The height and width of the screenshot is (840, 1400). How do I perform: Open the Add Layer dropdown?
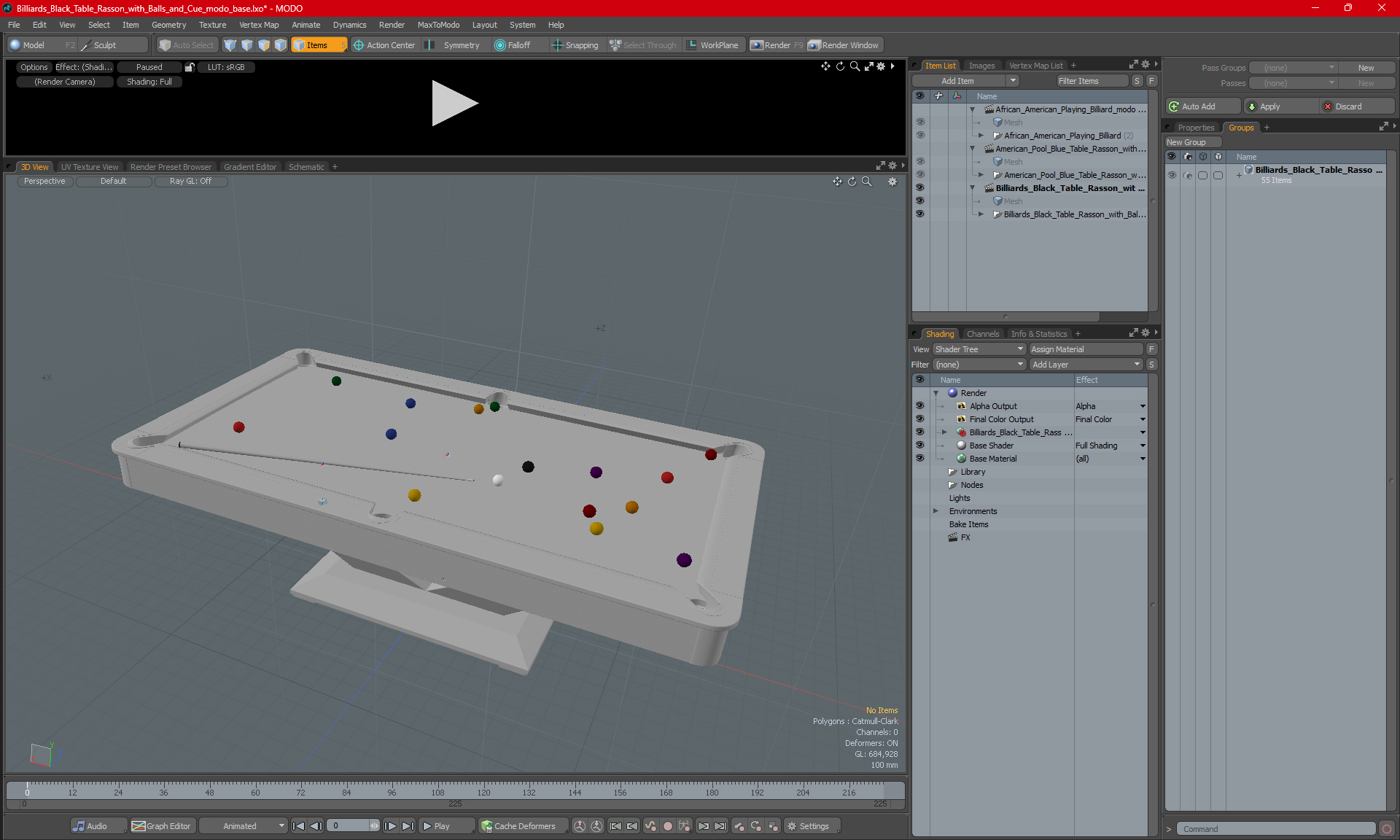point(1086,365)
